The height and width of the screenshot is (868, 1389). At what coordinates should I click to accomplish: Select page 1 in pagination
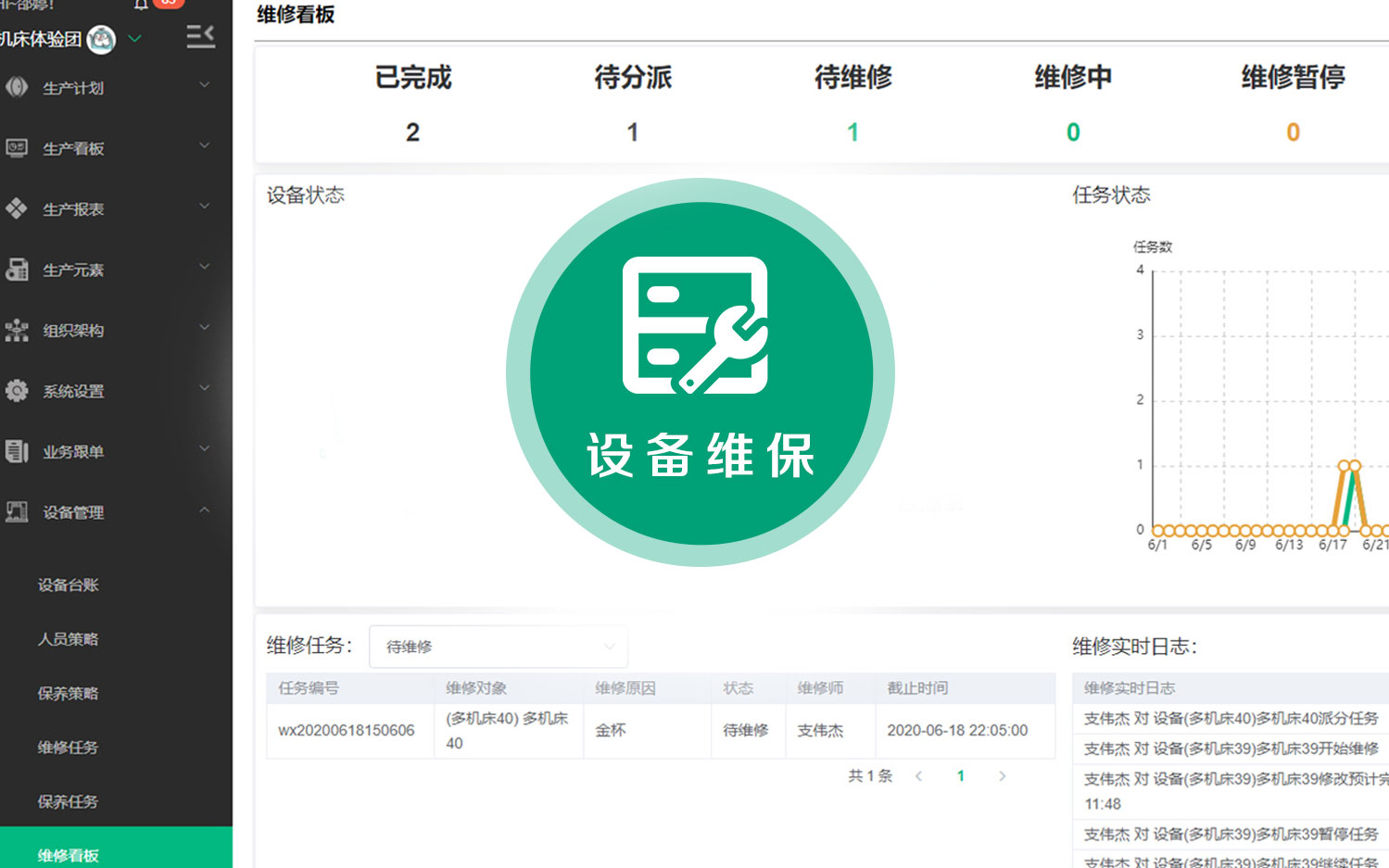click(x=961, y=776)
